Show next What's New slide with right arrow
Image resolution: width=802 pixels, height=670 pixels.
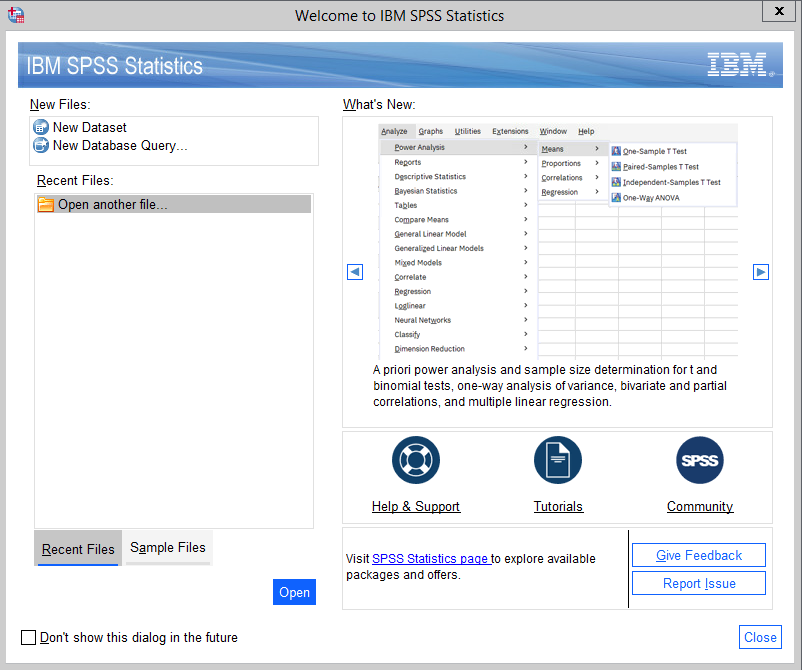point(761,272)
